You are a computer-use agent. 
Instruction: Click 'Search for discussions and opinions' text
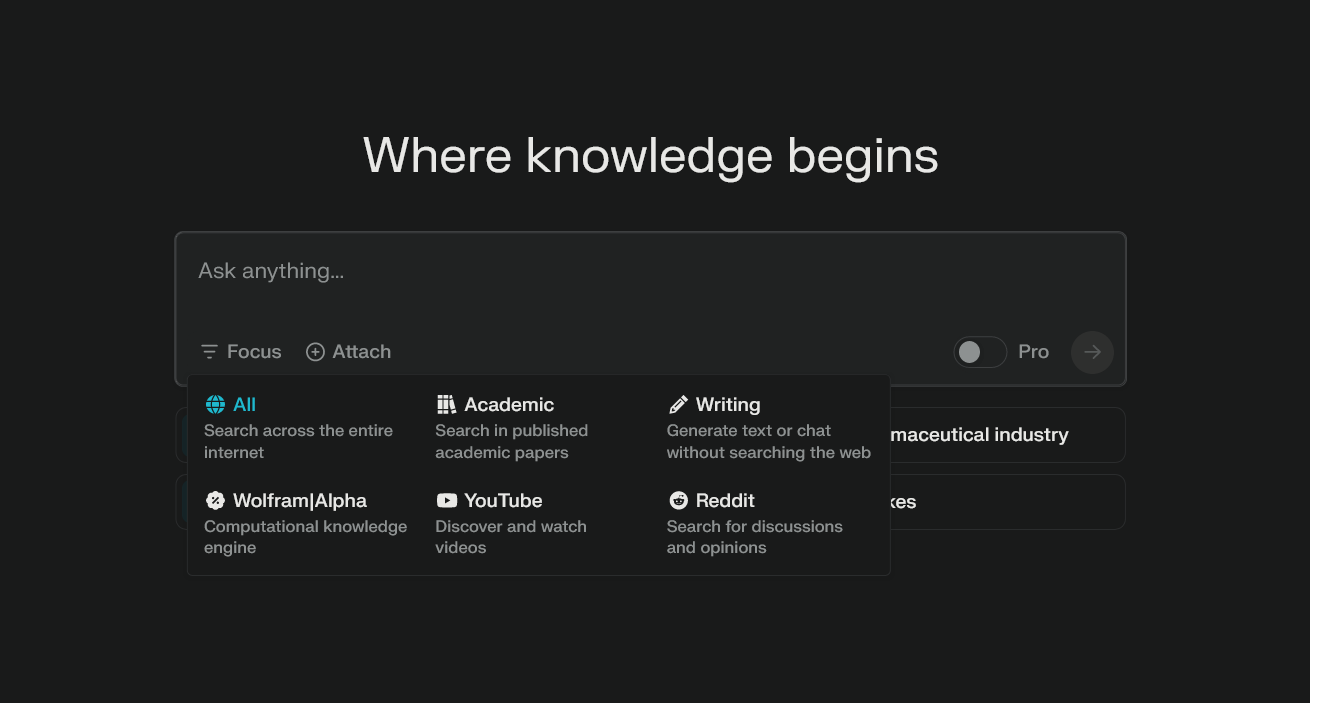pos(754,537)
